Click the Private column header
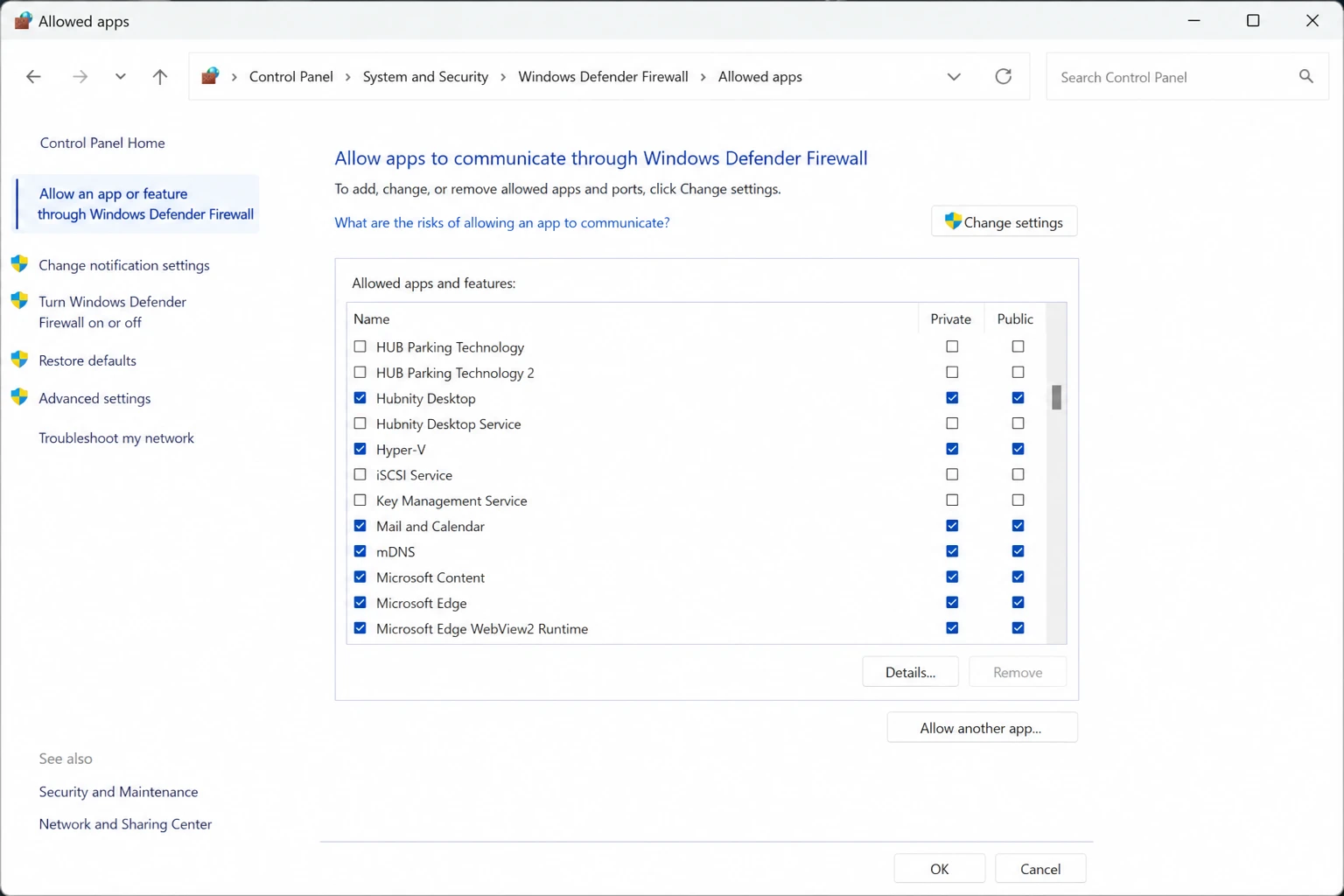Screen dimensions: 1344x896 951,318
